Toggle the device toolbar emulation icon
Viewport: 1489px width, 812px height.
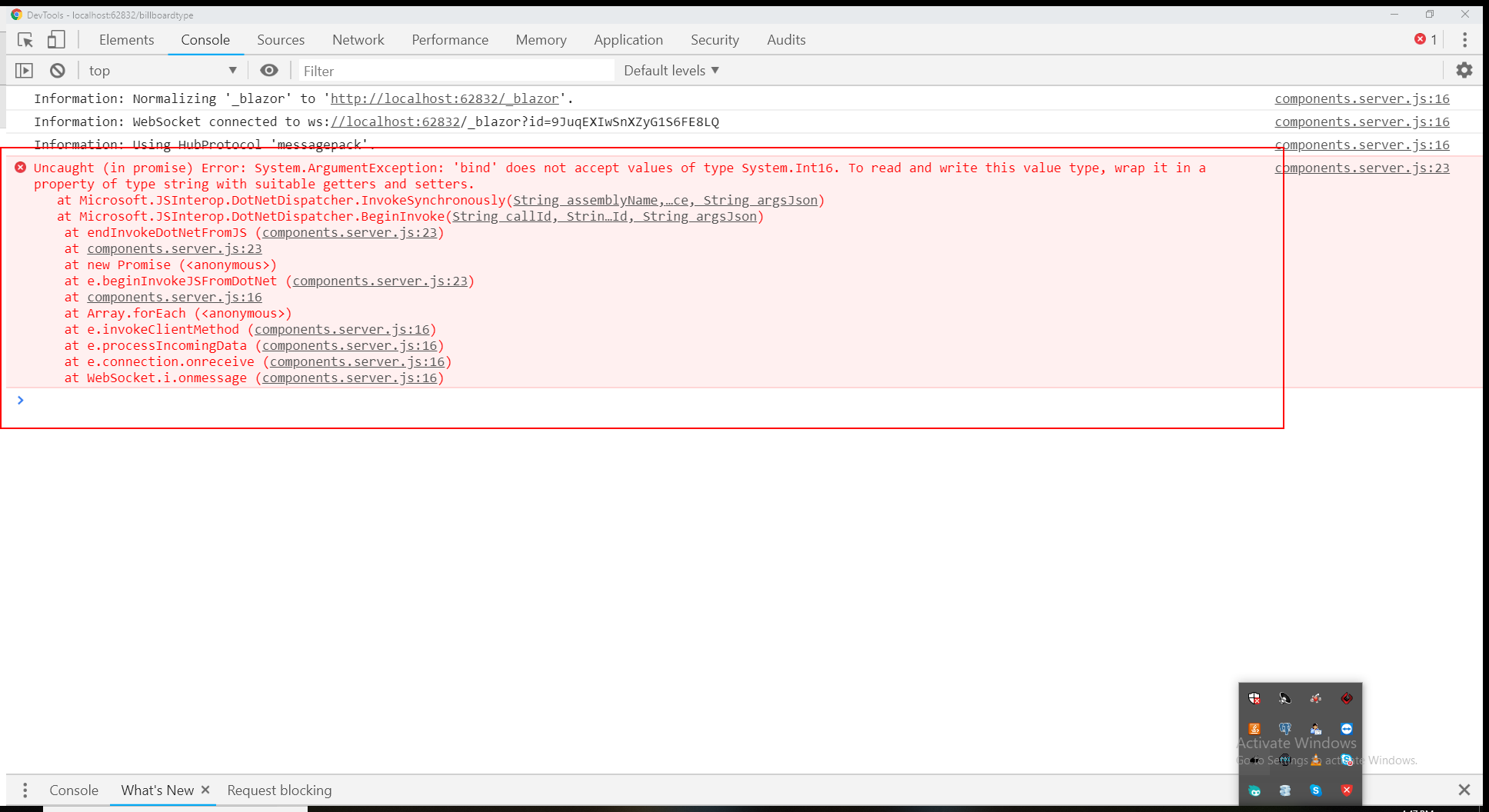56,39
